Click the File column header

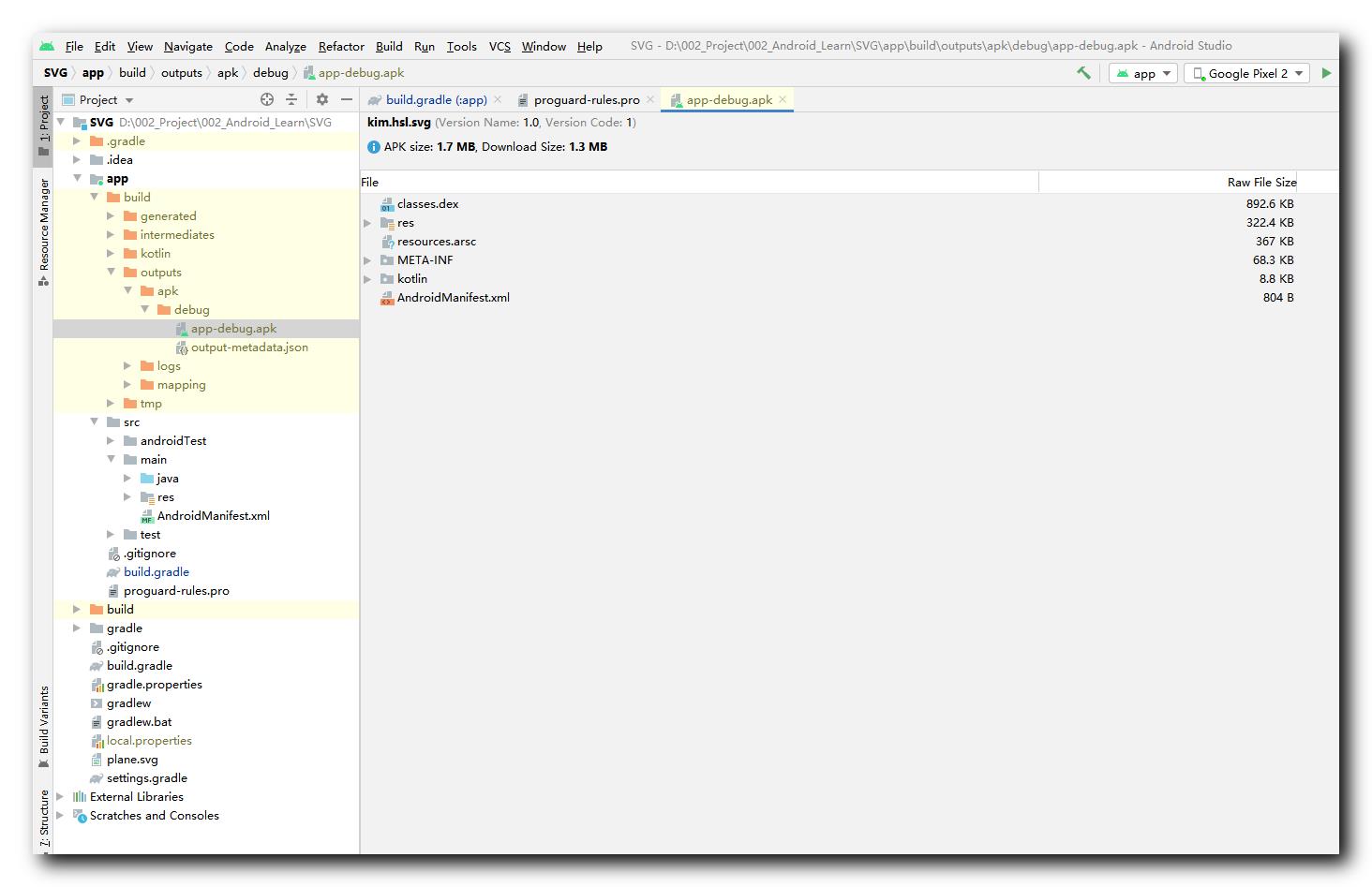tap(370, 182)
